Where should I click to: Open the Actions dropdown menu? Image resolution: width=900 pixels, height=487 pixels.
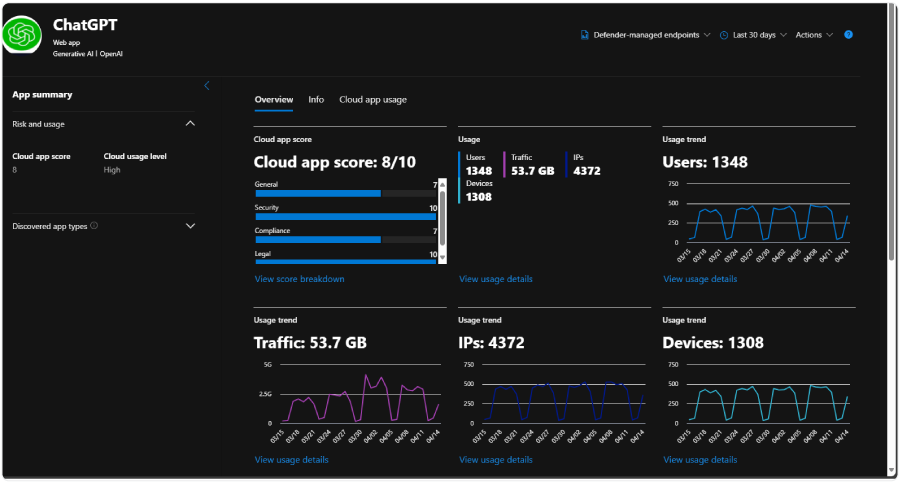click(814, 35)
